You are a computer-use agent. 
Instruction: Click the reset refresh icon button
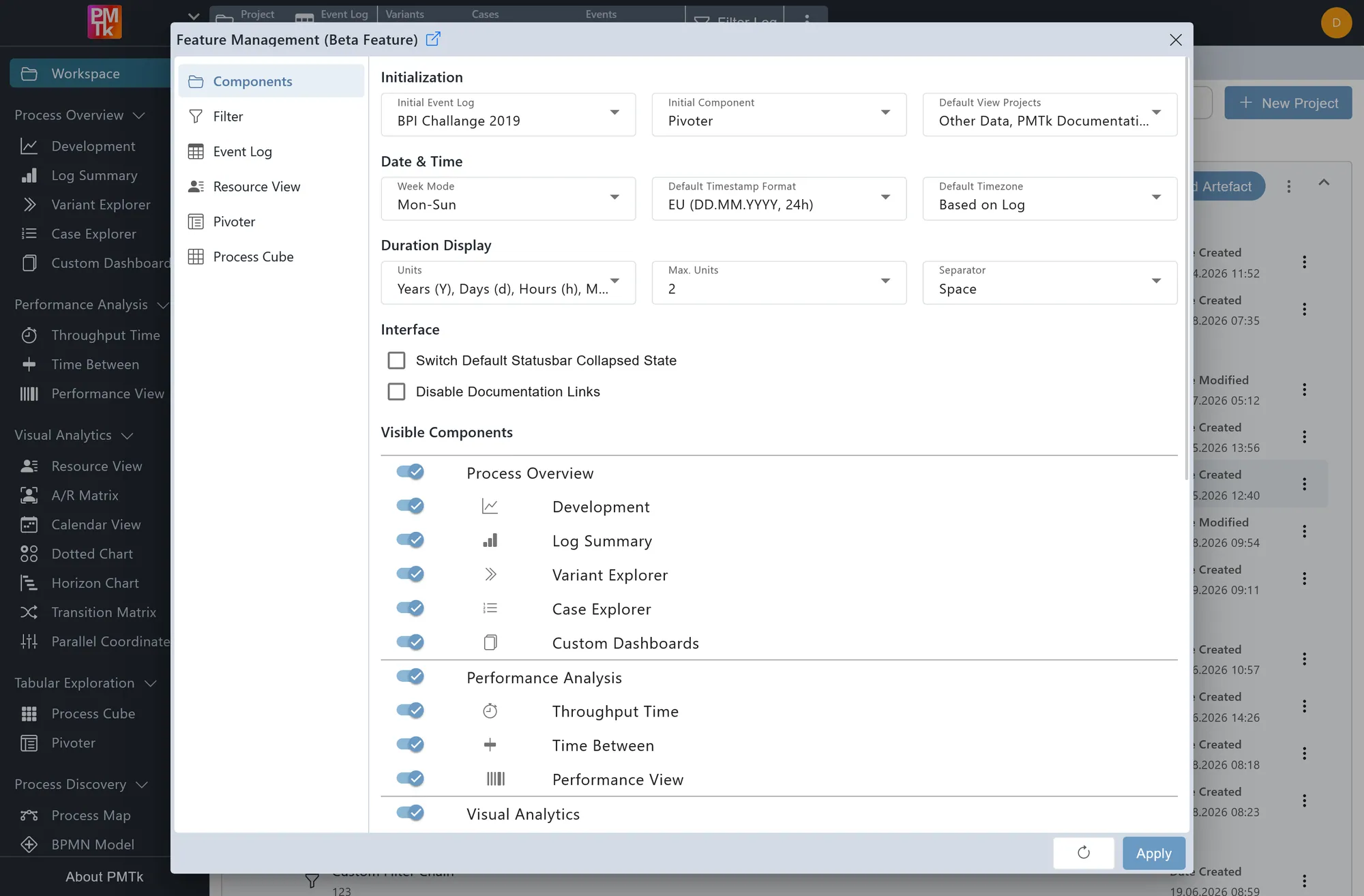click(x=1084, y=852)
